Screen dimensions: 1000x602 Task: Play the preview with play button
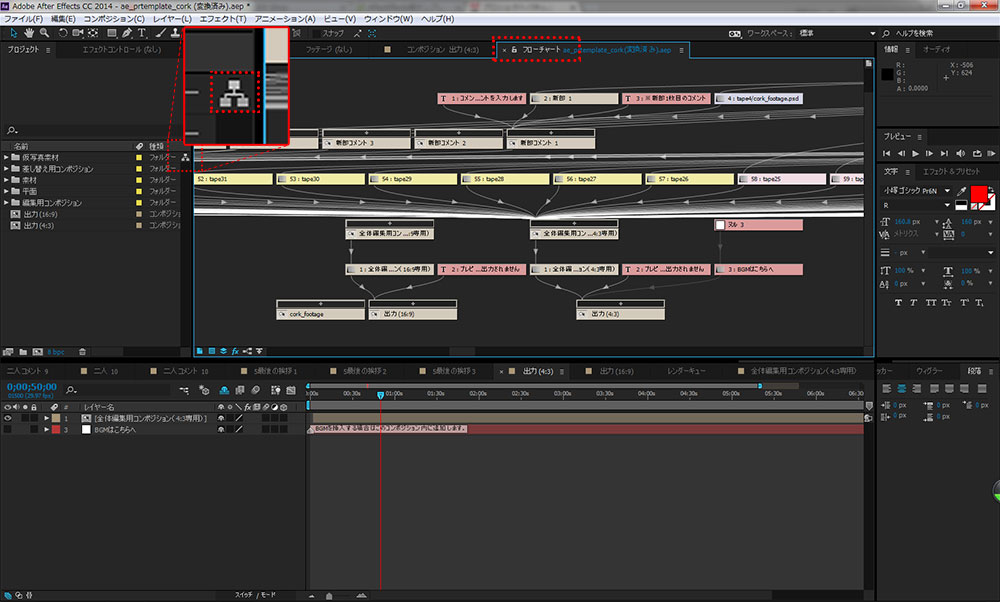pyautogui.click(x=916, y=153)
